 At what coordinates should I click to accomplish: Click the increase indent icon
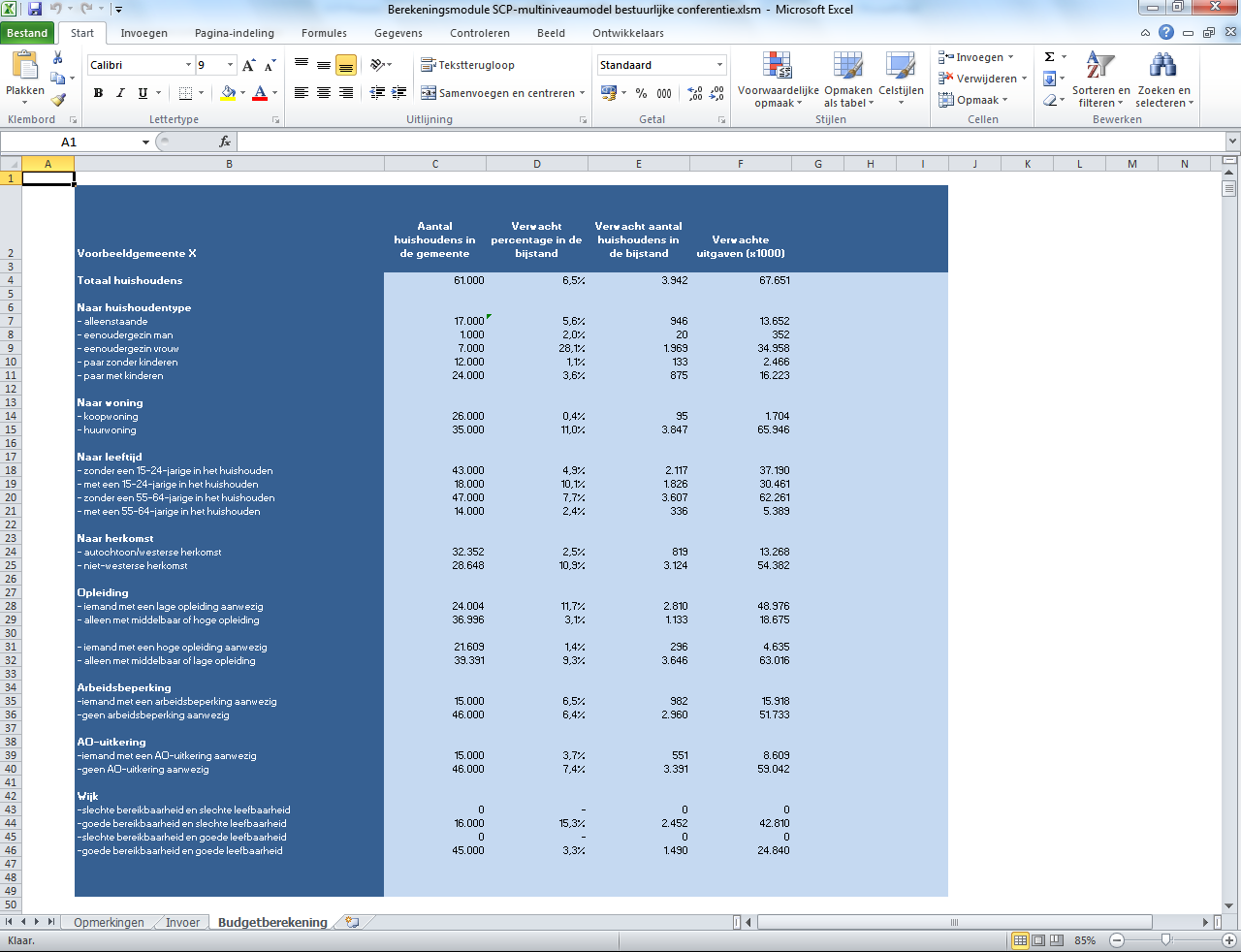(398, 93)
